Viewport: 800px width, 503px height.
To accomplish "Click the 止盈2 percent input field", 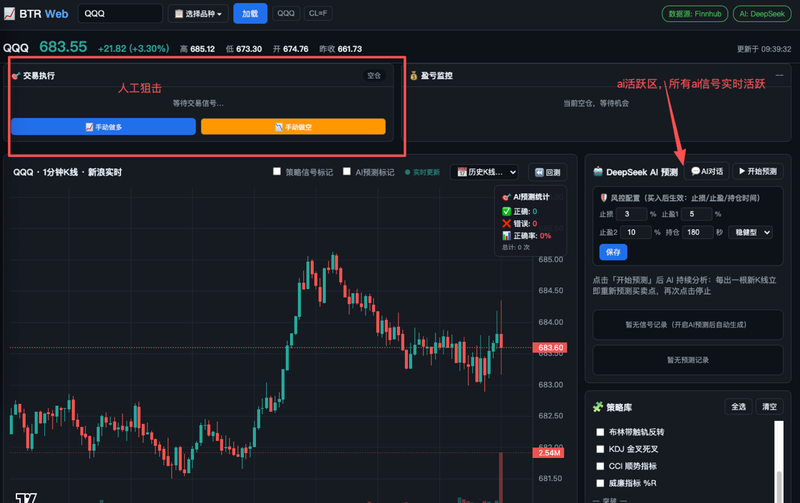I will click(636, 232).
